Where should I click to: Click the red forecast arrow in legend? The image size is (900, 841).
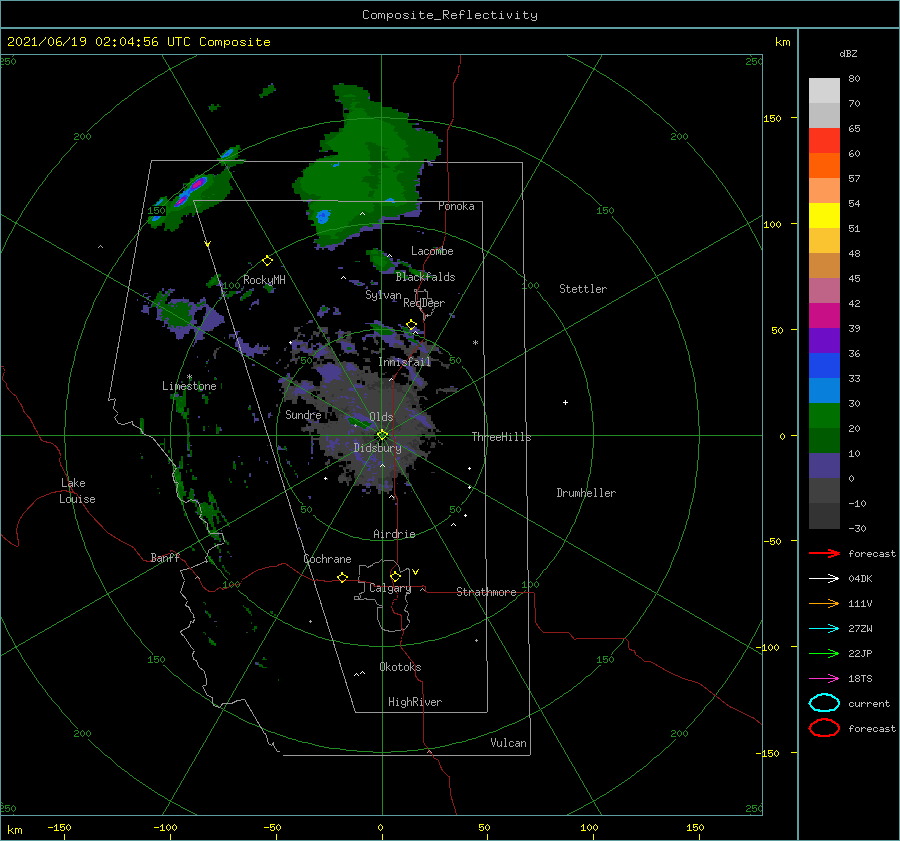pos(824,553)
